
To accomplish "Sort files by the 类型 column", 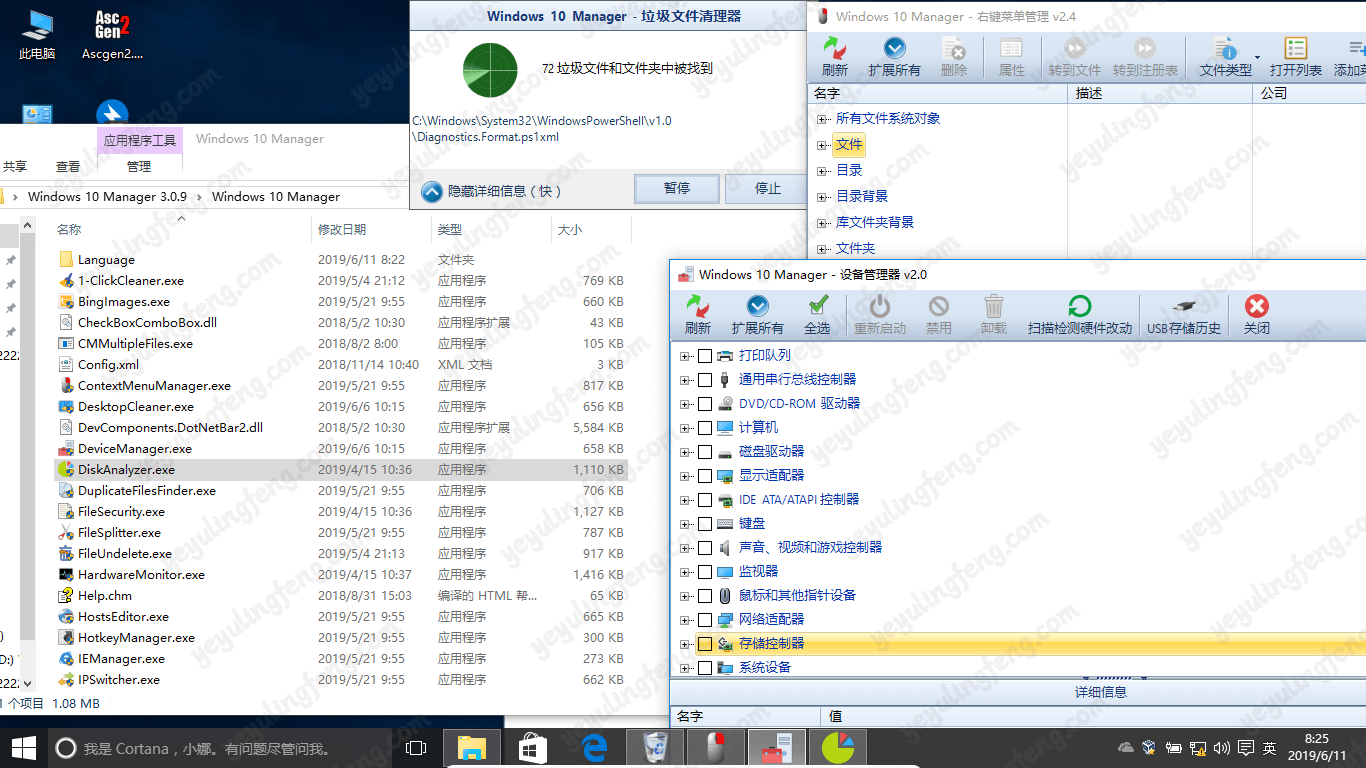I will click(x=449, y=230).
